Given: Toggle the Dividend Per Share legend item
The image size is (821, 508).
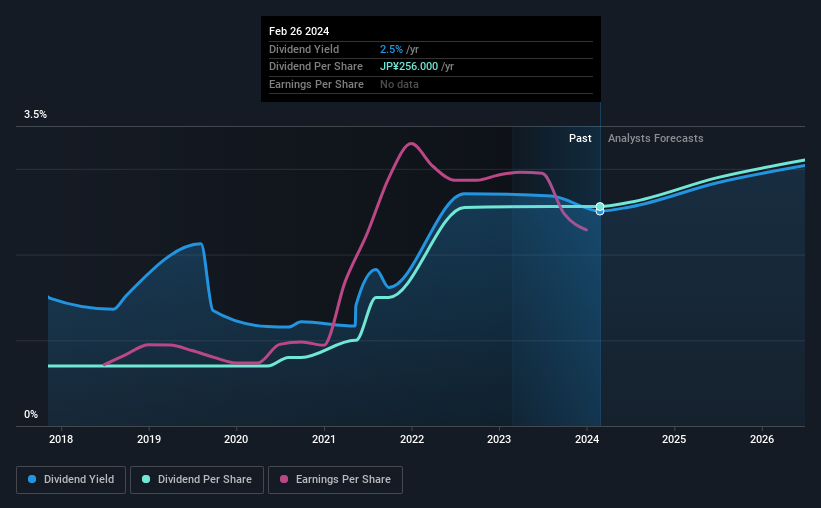Looking at the screenshot, I should pyautogui.click(x=197, y=480).
